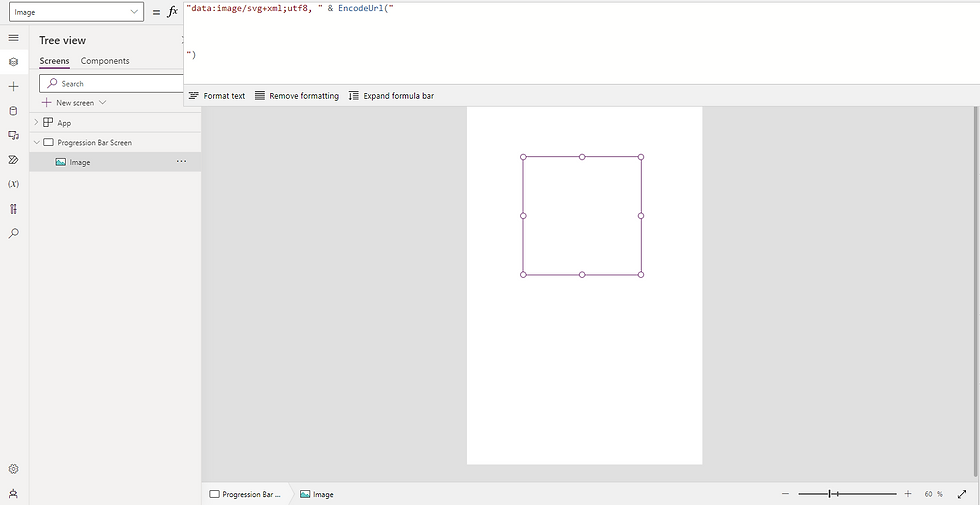Open the Variables (x) icon
This screenshot has height=505, width=980.
click(x=13, y=184)
